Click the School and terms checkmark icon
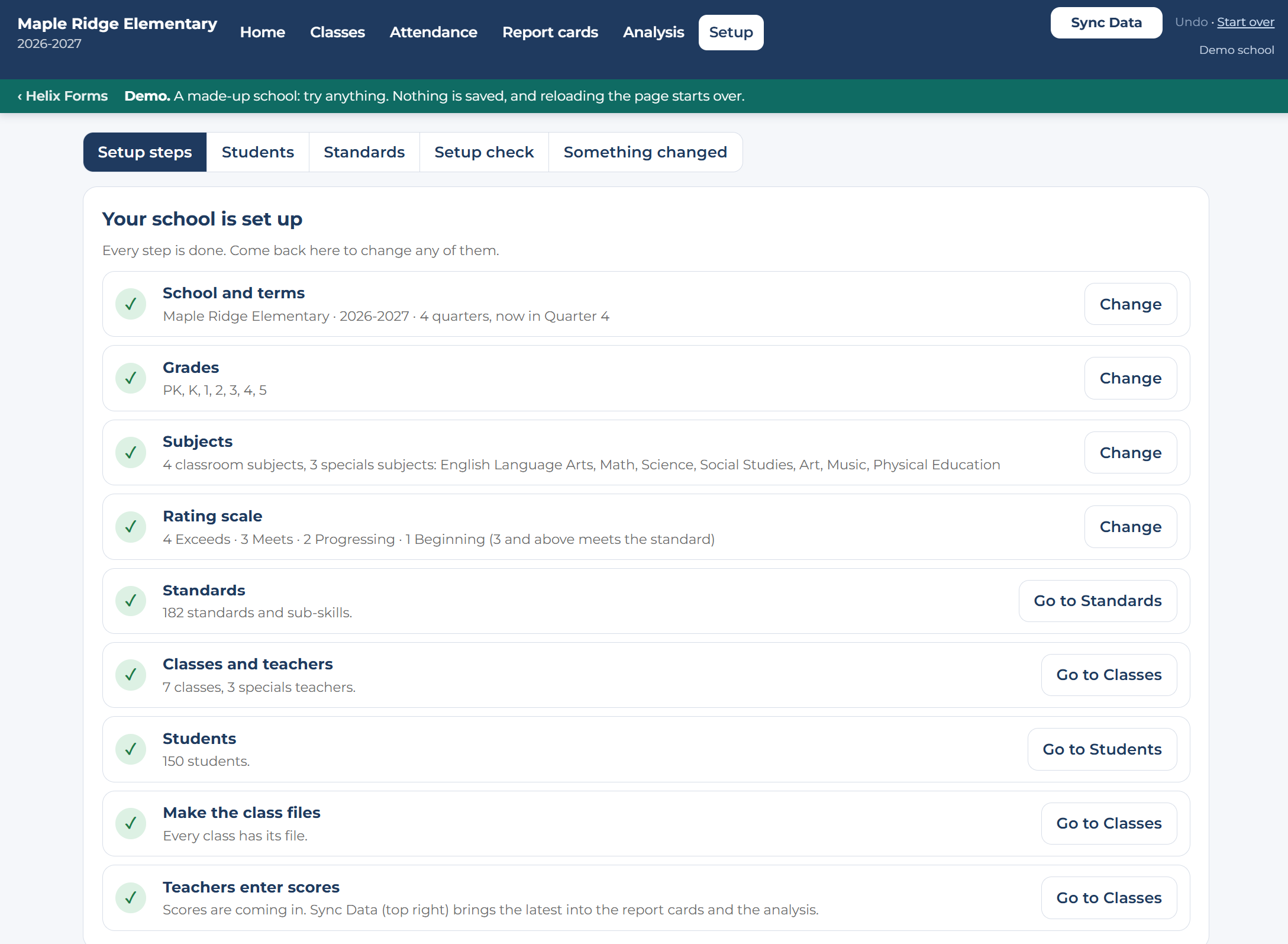 click(131, 304)
